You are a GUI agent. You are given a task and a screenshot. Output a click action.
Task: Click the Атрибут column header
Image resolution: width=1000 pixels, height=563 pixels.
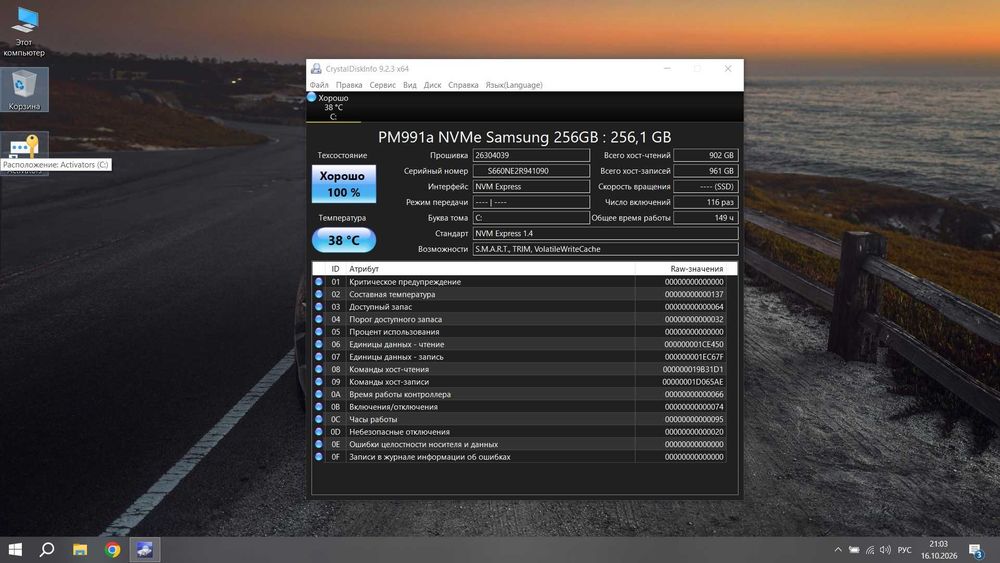pos(490,268)
